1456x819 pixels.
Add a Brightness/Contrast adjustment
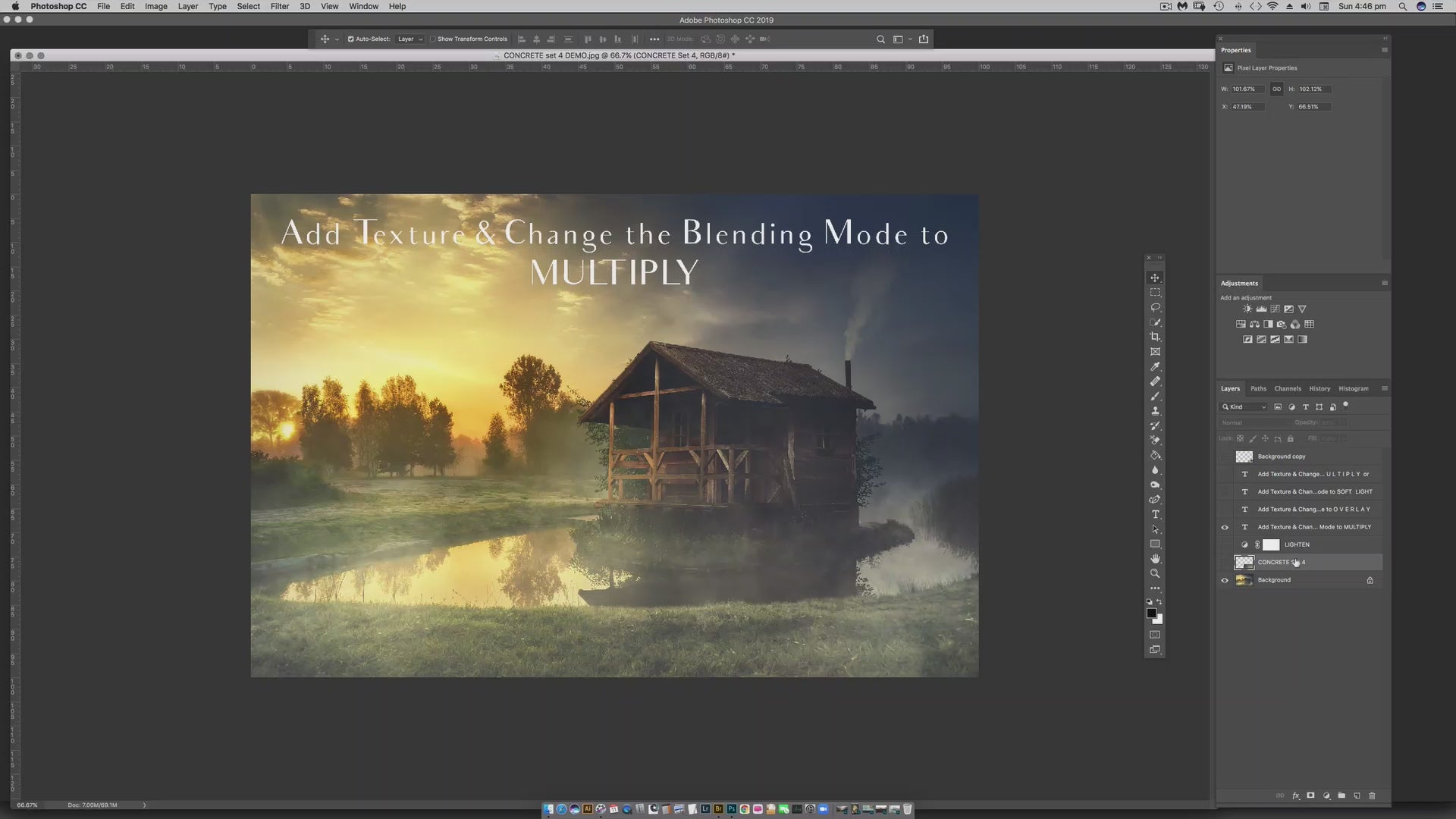[1247, 309]
